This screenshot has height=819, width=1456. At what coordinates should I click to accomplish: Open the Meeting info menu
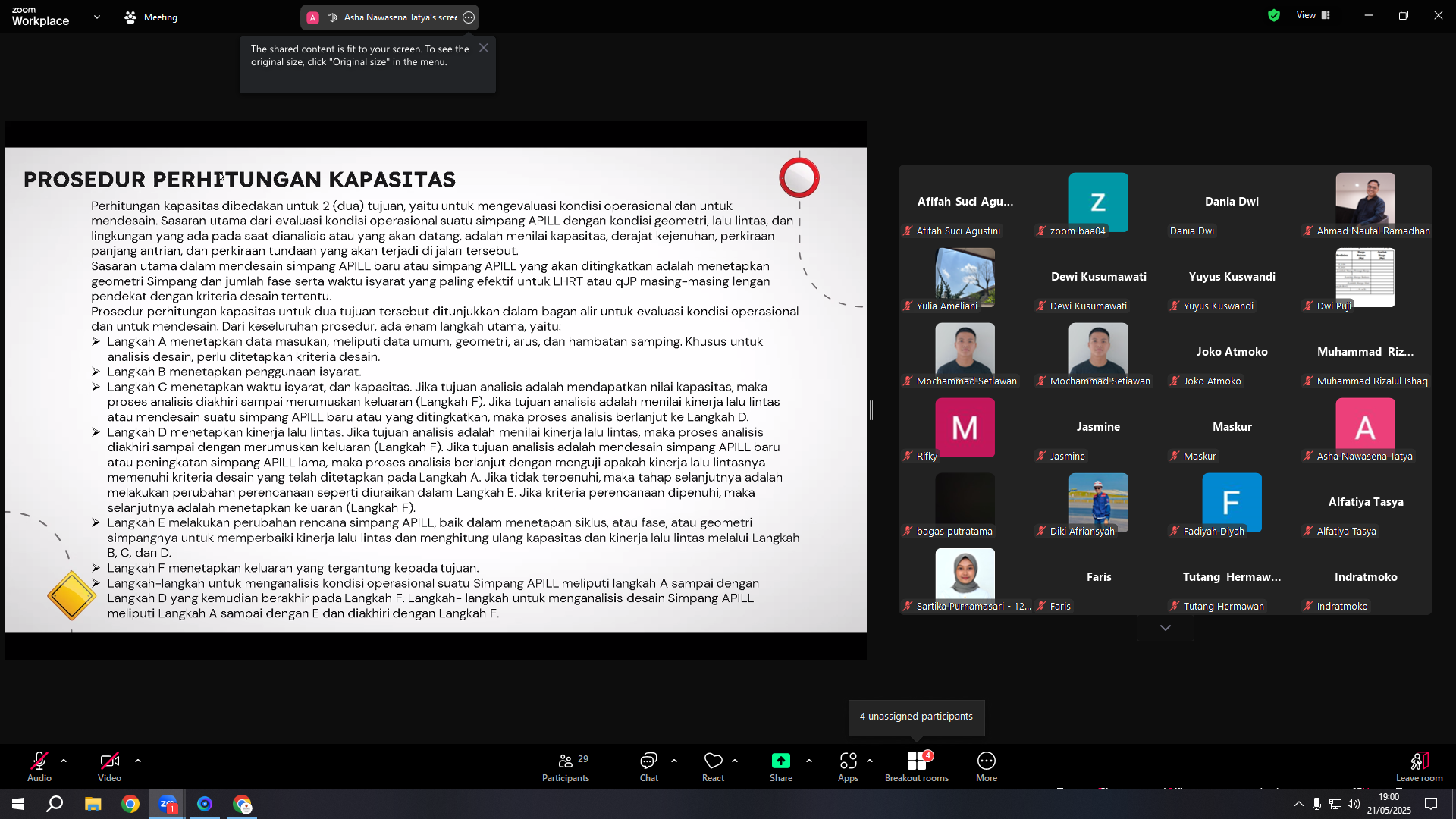coord(151,17)
